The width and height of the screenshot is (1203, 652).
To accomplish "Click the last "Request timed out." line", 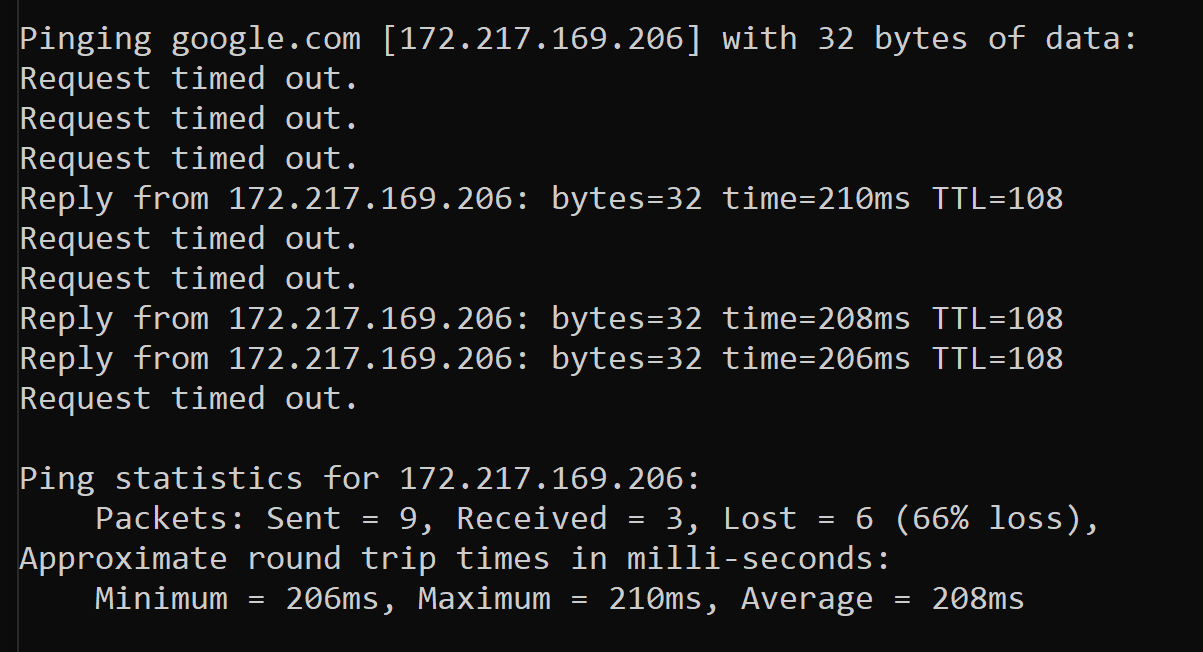I will 189,399.
